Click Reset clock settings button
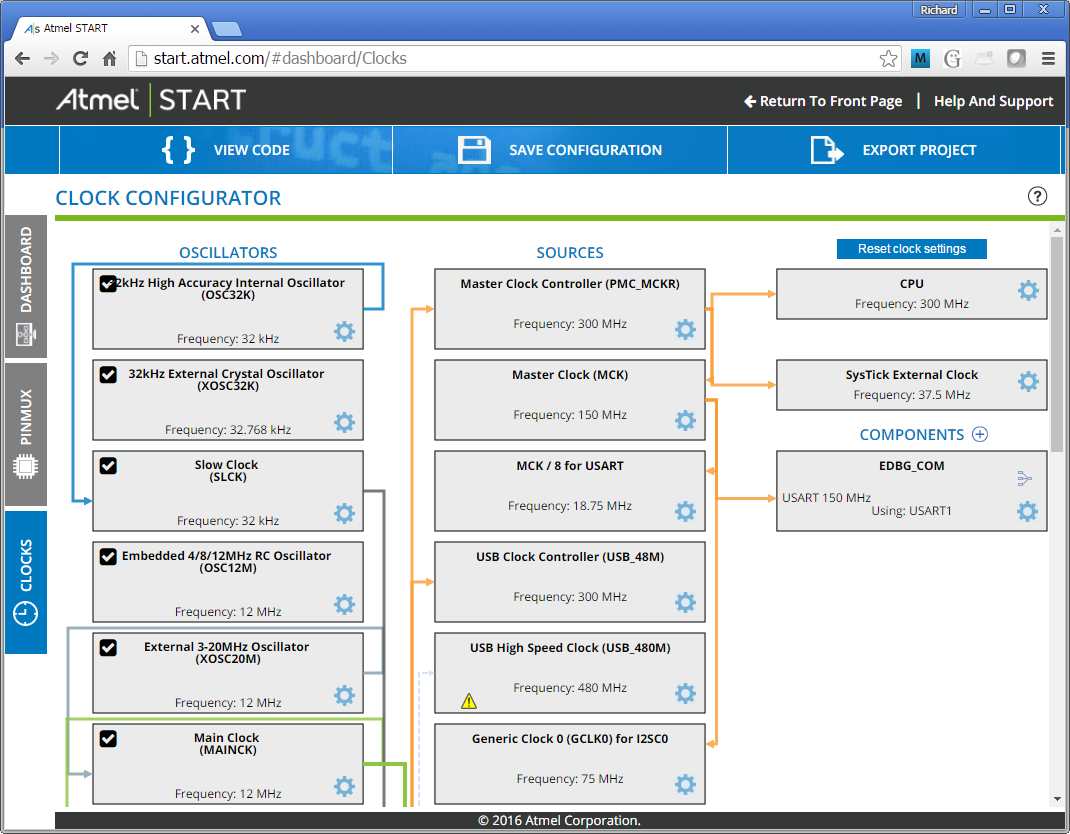1070x834 pixels. point(912,249)
